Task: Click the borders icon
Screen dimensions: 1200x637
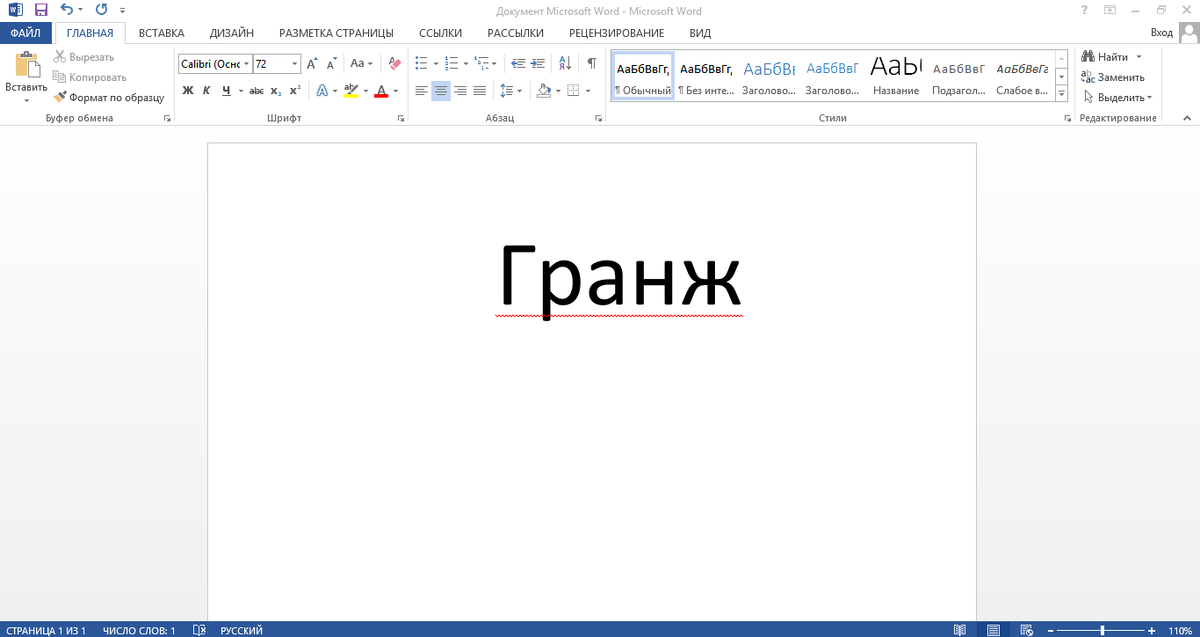Action: pos(573,90)
